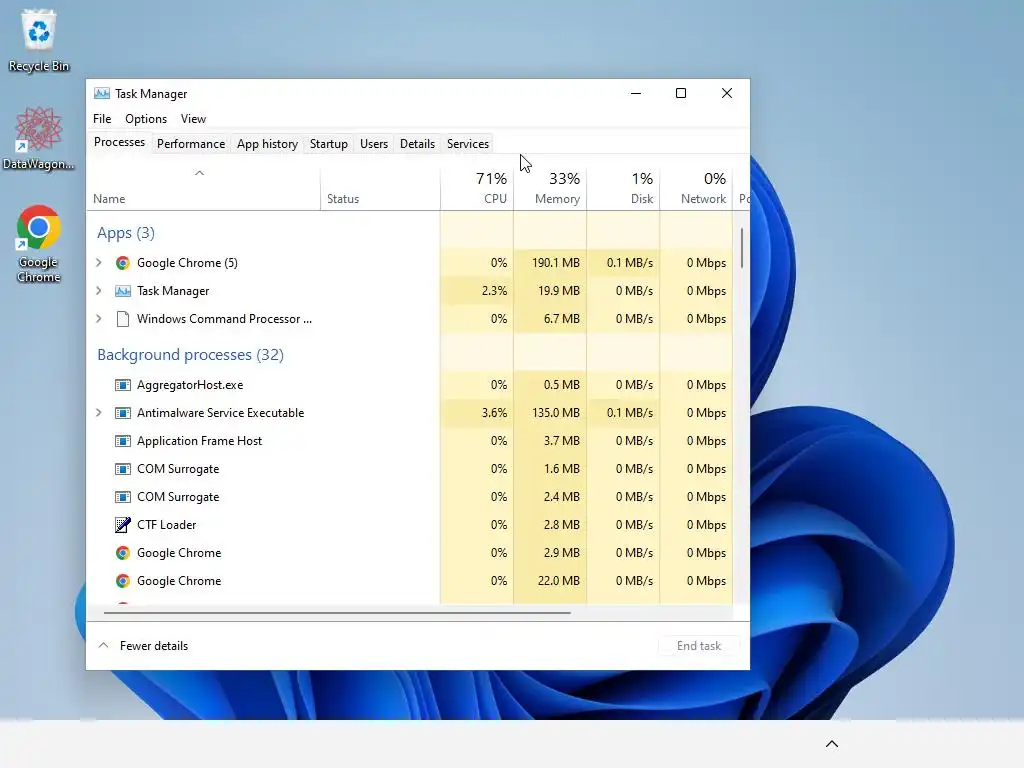Switch to the Performance tab

point(191,144)
